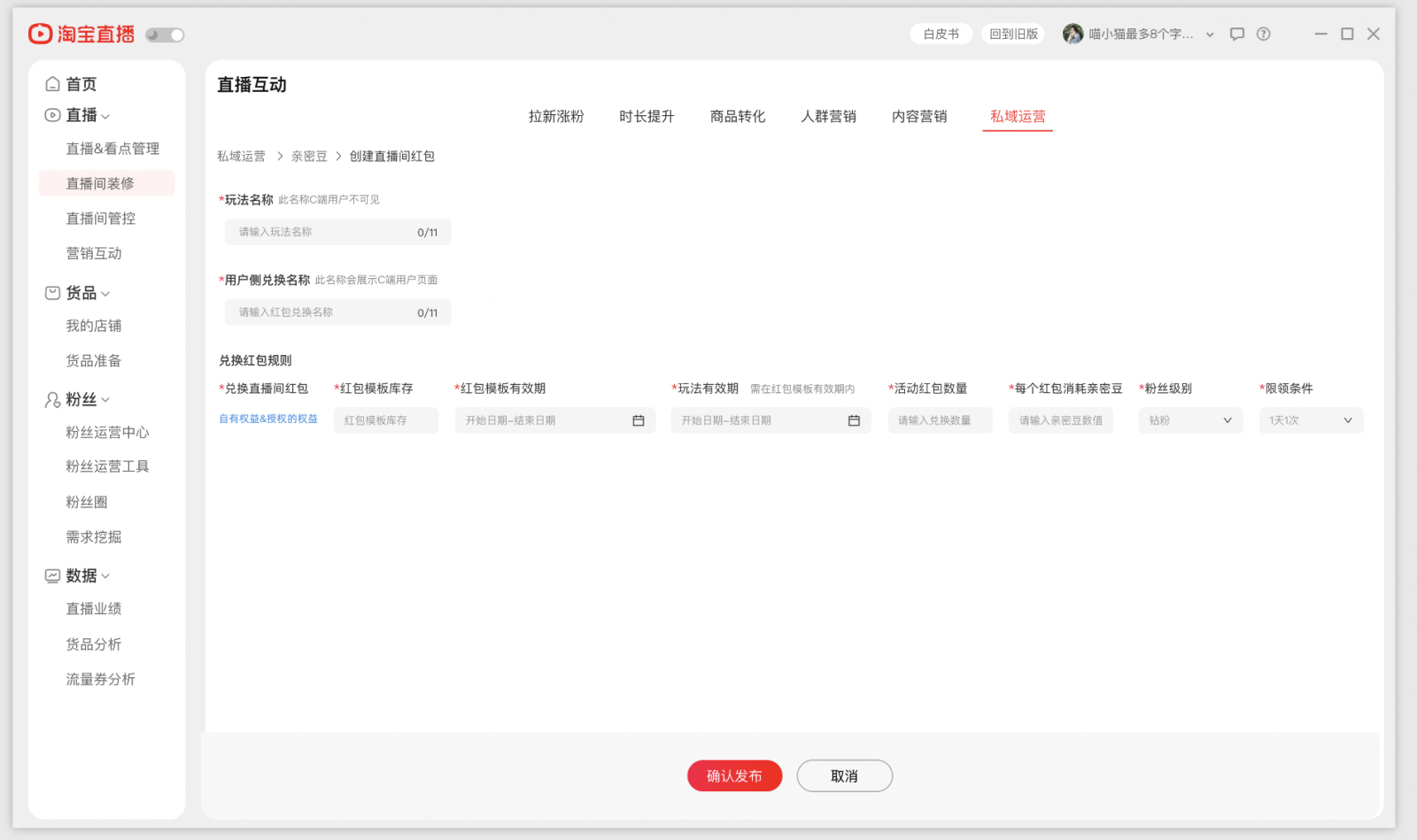This screenshot has width=1417, height=840.
Task: Collapse the 直播 section in the sidebar
Action: coord(106,114)
